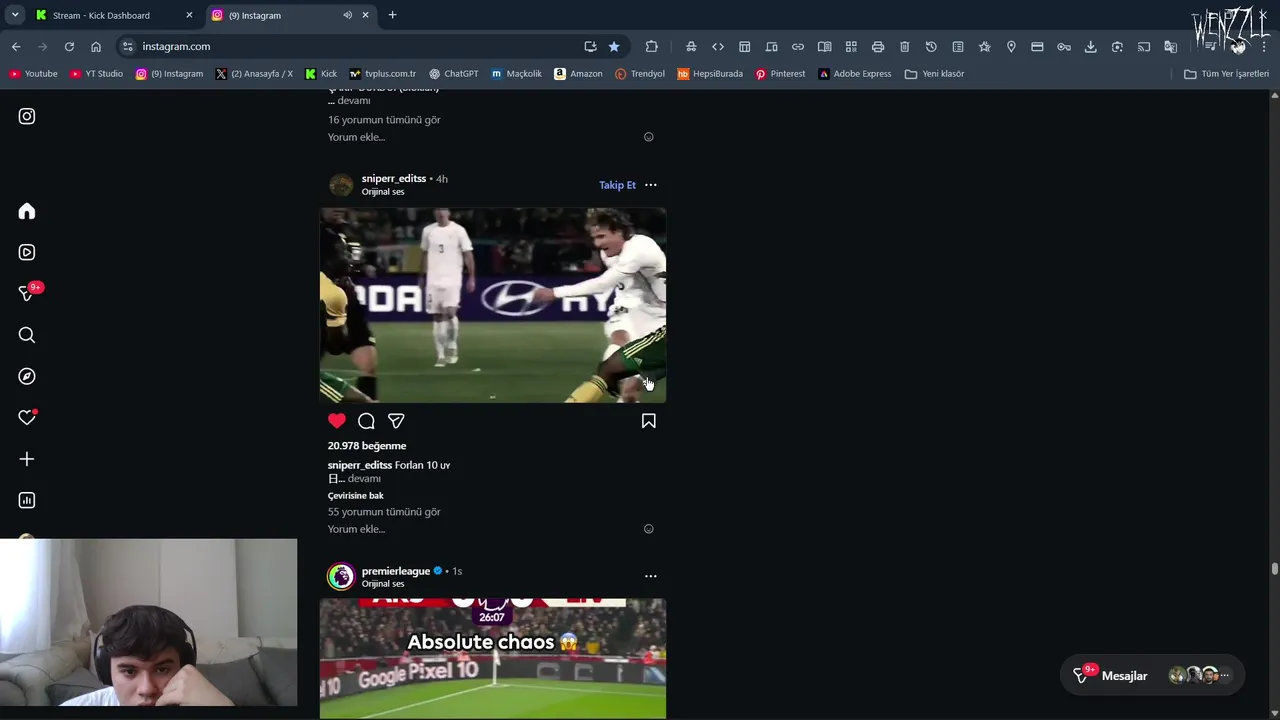Screen dimensions: 1280x720
Task: Open a new browser tab
Action: tap(392, 15)
